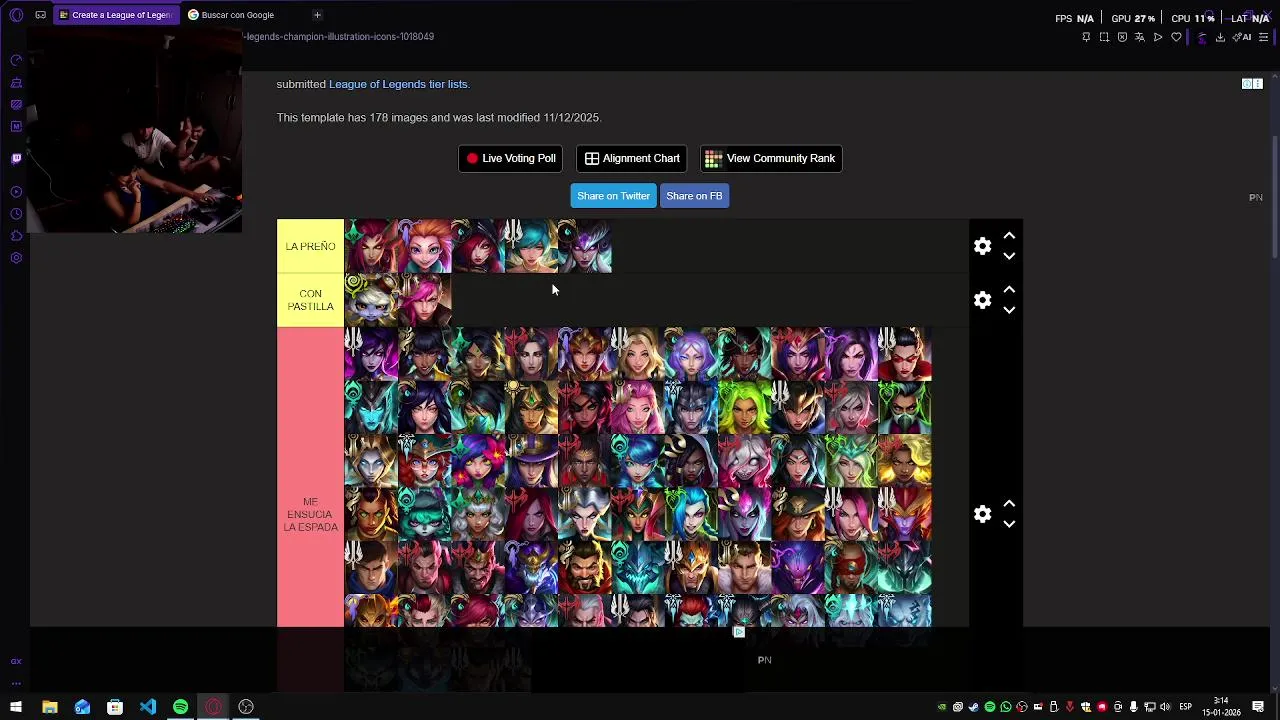Click the LA PREÑO yellow tier label
The image size is (1280, 720).
(310, 246)
